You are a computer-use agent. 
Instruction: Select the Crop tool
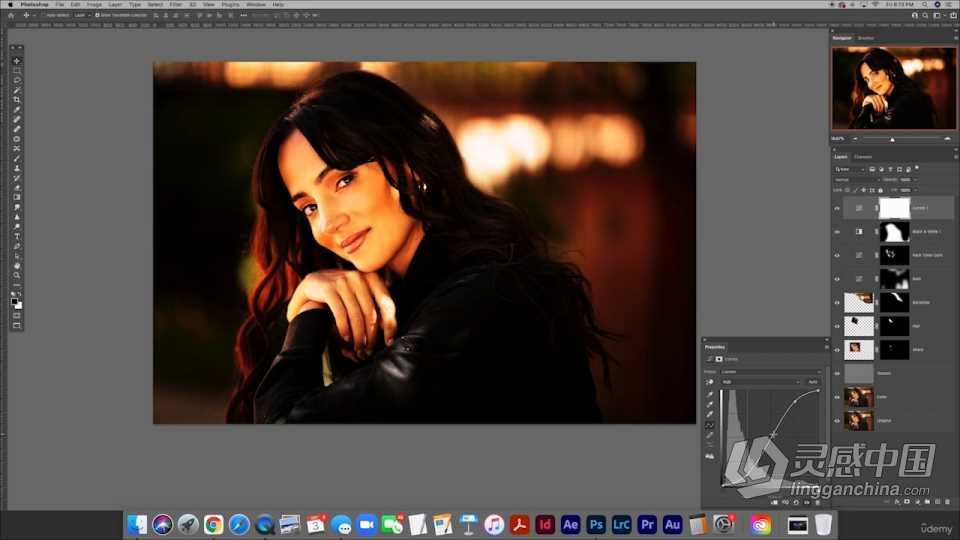tap(17, 100)
